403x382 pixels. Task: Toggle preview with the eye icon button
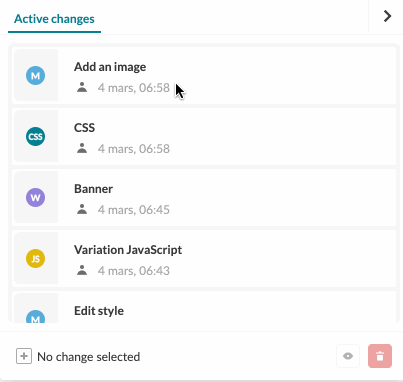[x=348, y=356]
